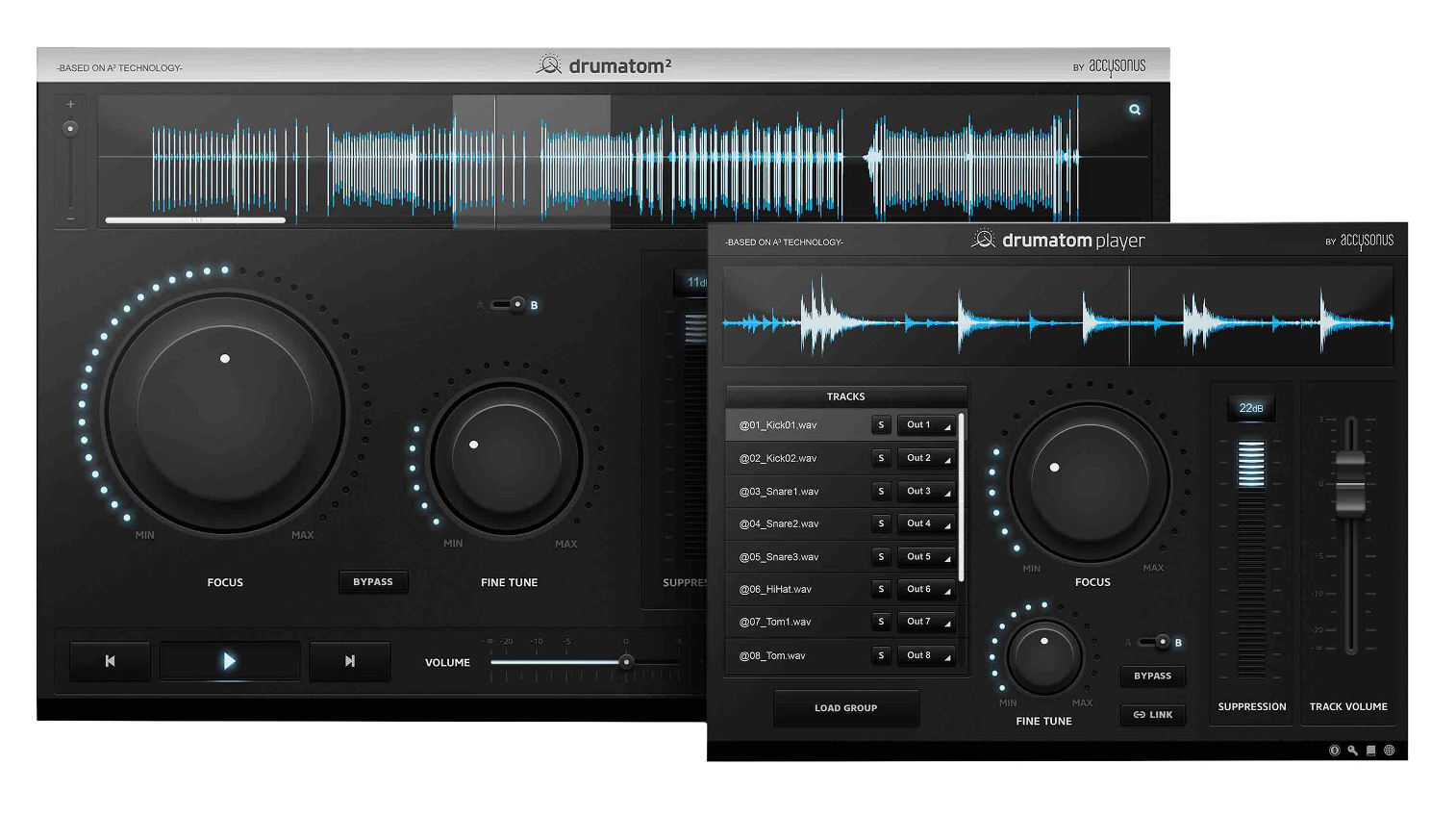Click the purchase dollar icon in player footer
The image size is (1456, 816).
(x=1335, y=751)
